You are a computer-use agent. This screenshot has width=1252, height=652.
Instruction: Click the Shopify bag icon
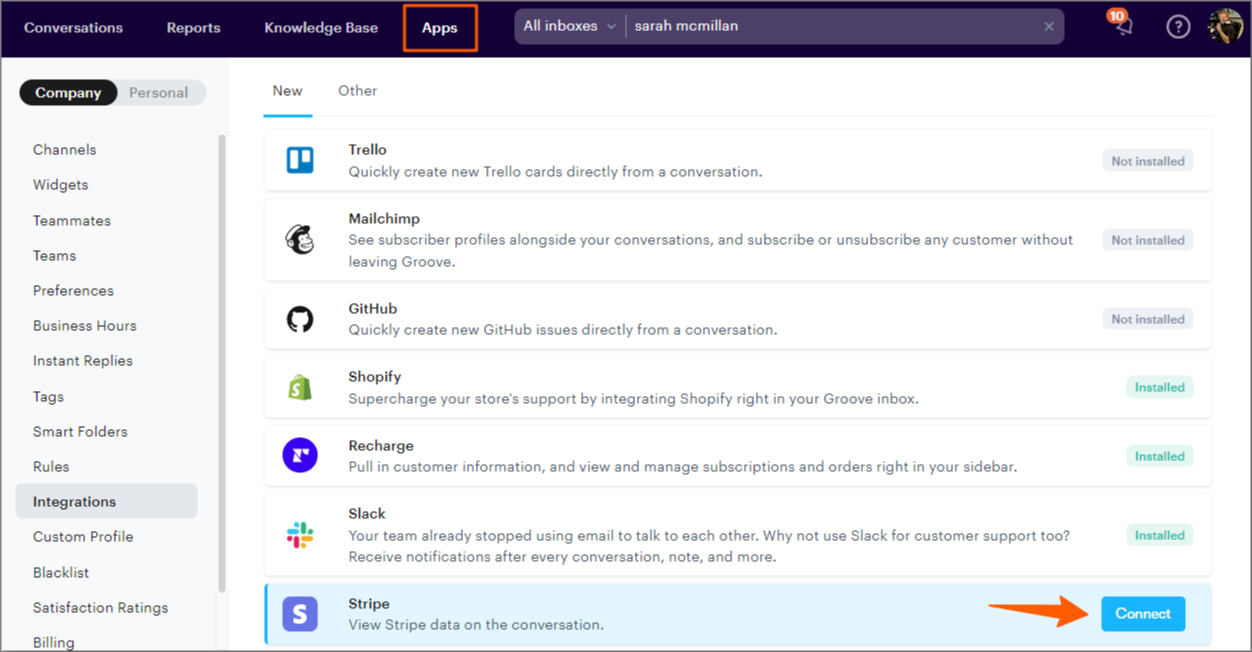(300, 387)
